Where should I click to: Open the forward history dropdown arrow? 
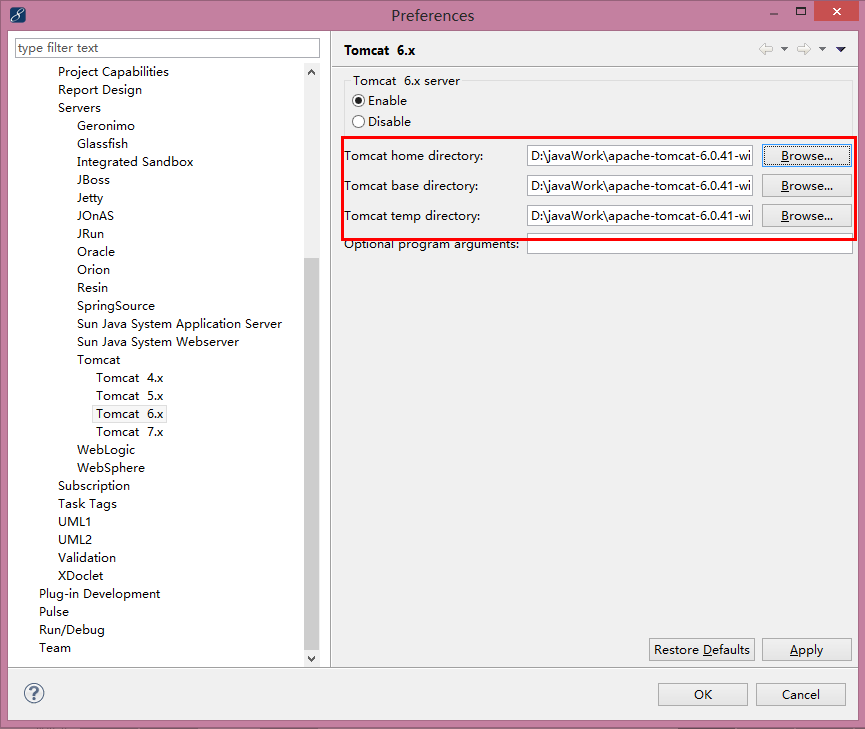coord(823,49)
